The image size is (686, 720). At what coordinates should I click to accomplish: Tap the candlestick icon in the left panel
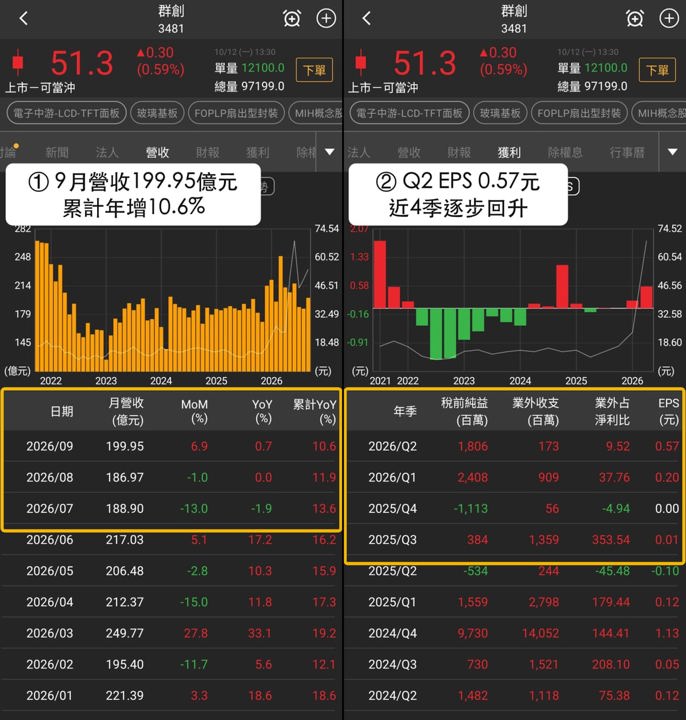[x=18, y=62]
